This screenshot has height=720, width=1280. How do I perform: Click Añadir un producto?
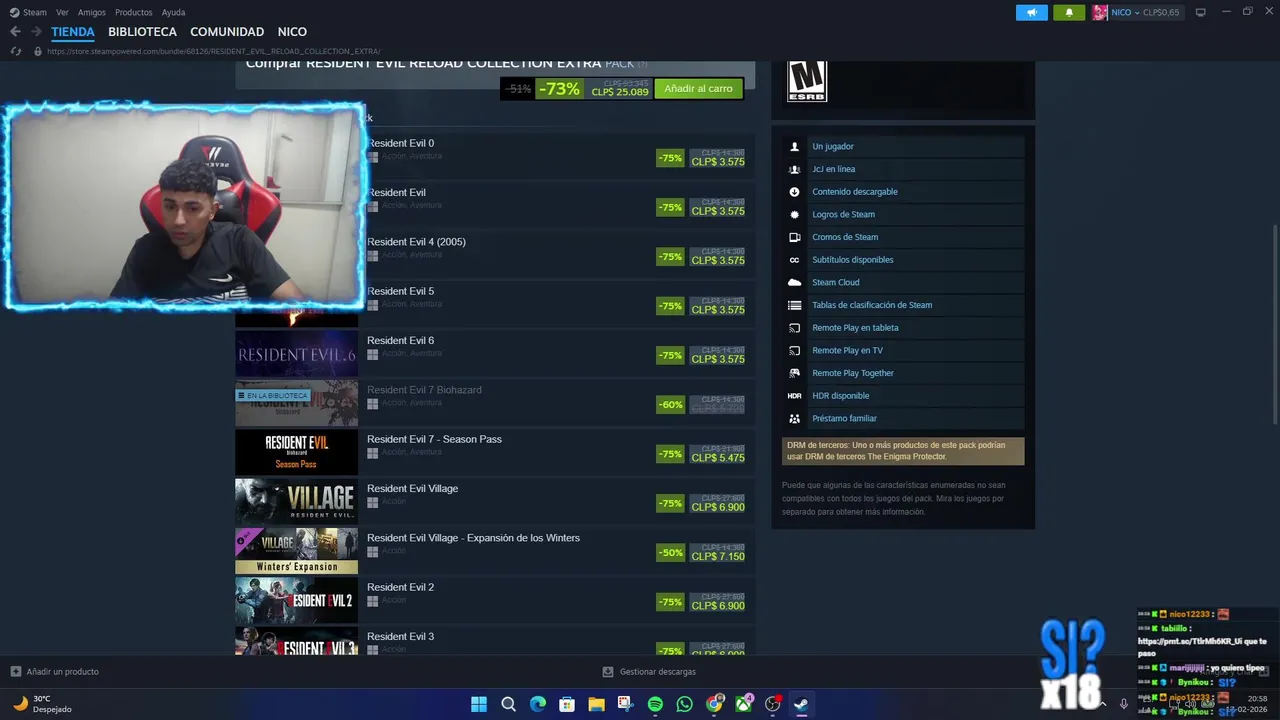55,672
